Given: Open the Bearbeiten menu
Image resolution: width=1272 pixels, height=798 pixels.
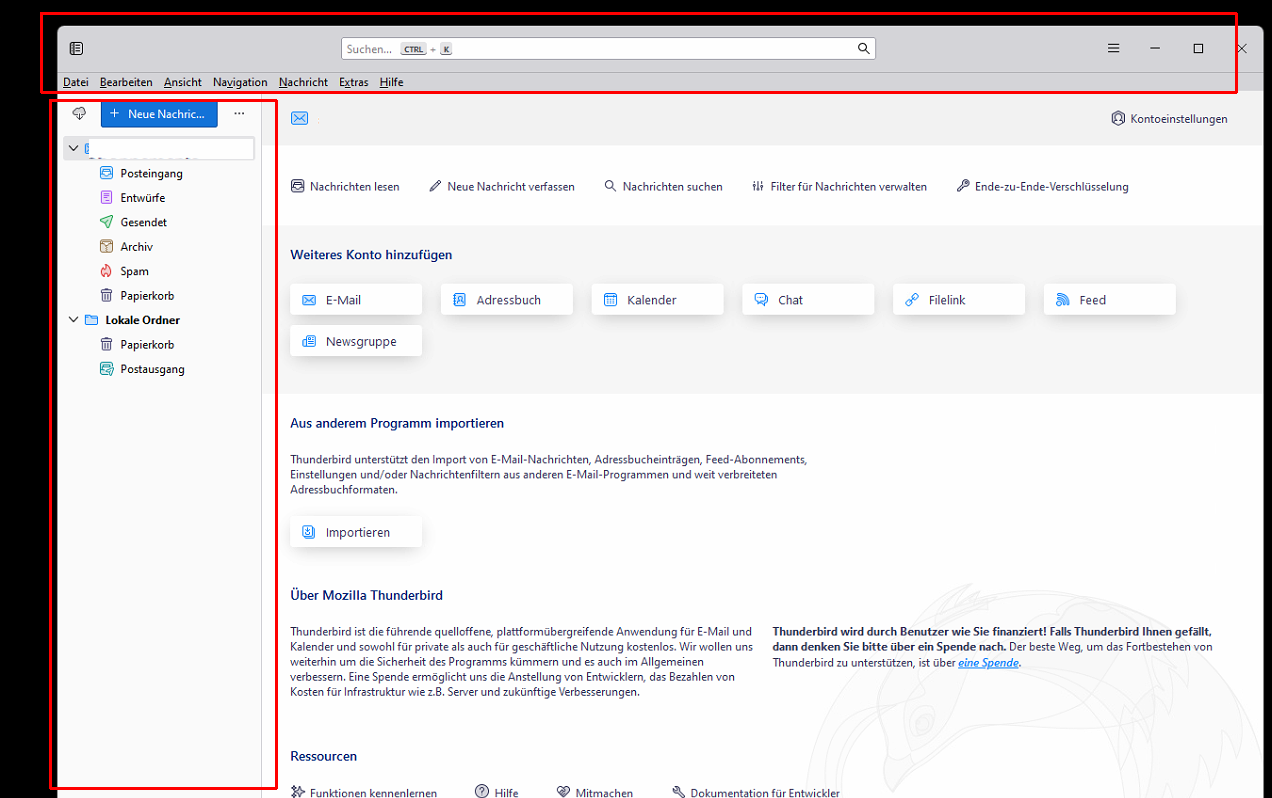Looking at the screenshot, I should [x=126, y=82].
